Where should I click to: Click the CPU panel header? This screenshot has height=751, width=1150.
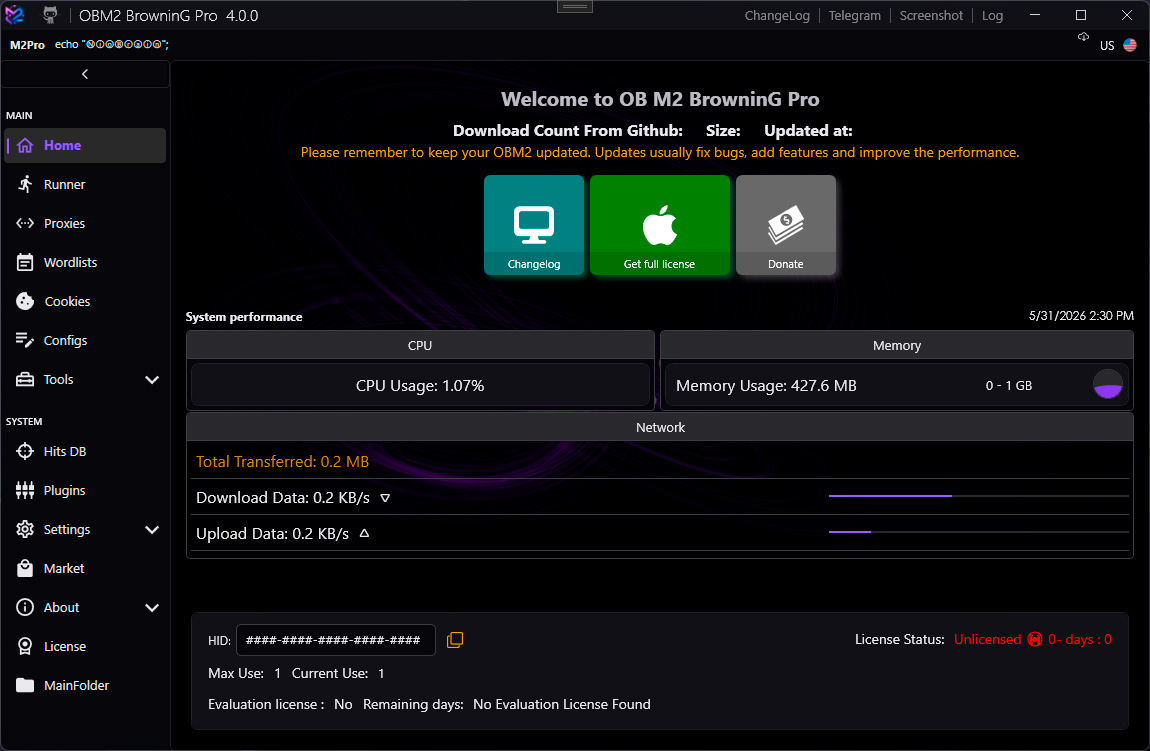click(x=420, y=345)
